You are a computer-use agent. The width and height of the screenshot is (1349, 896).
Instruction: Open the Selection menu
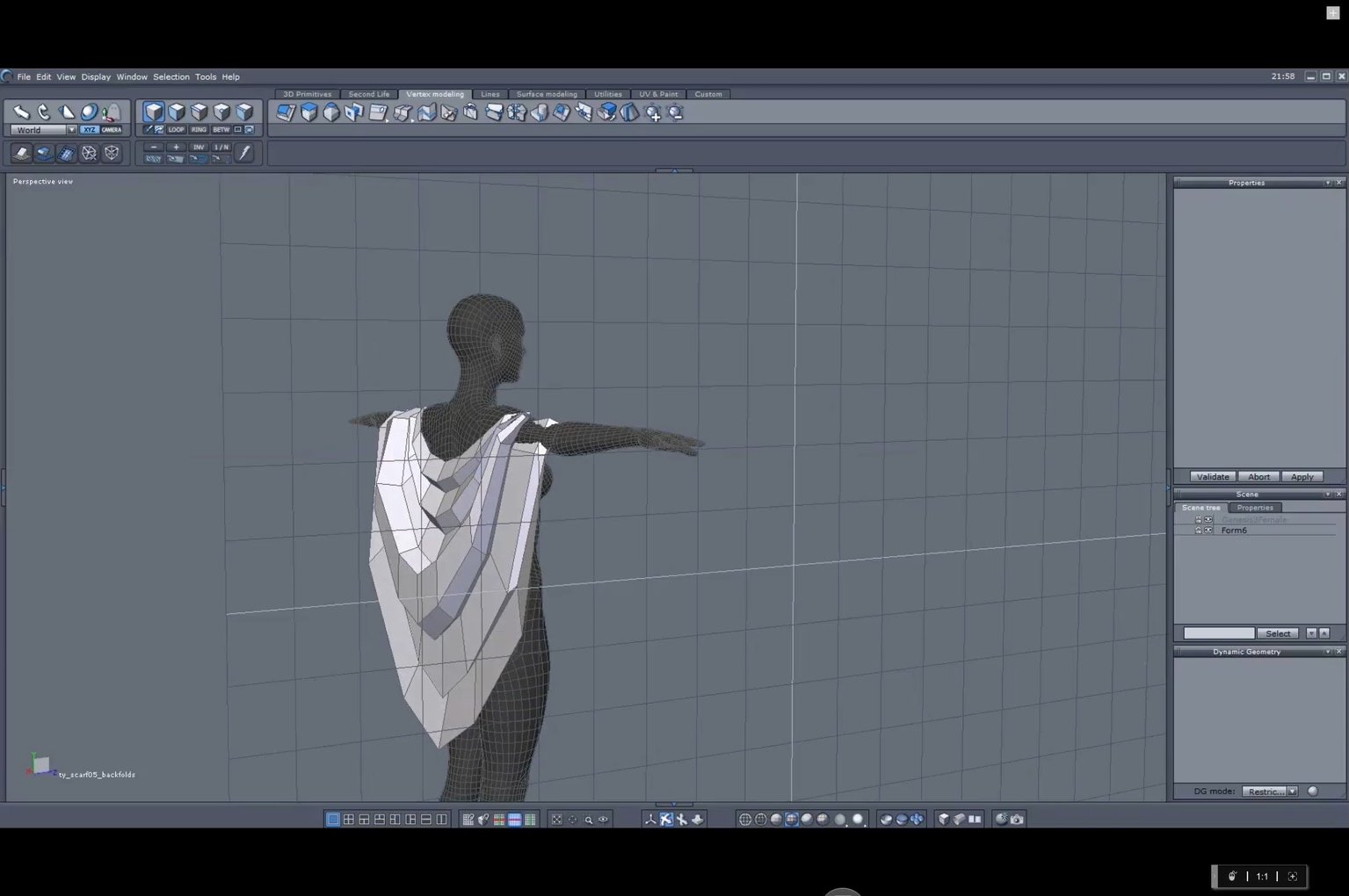[x=170, y=77]
